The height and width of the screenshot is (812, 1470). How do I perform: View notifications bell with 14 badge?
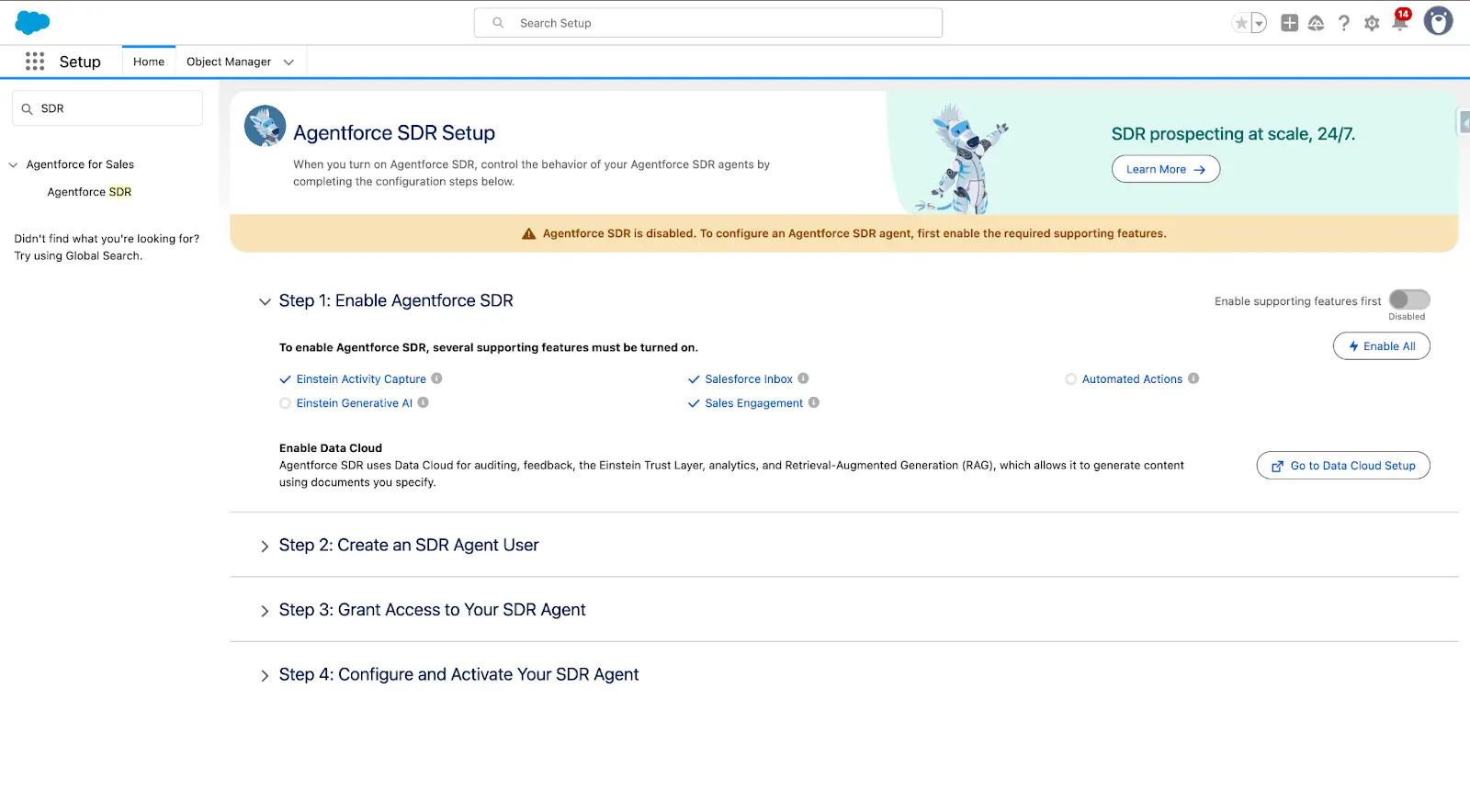(1400, 21)
